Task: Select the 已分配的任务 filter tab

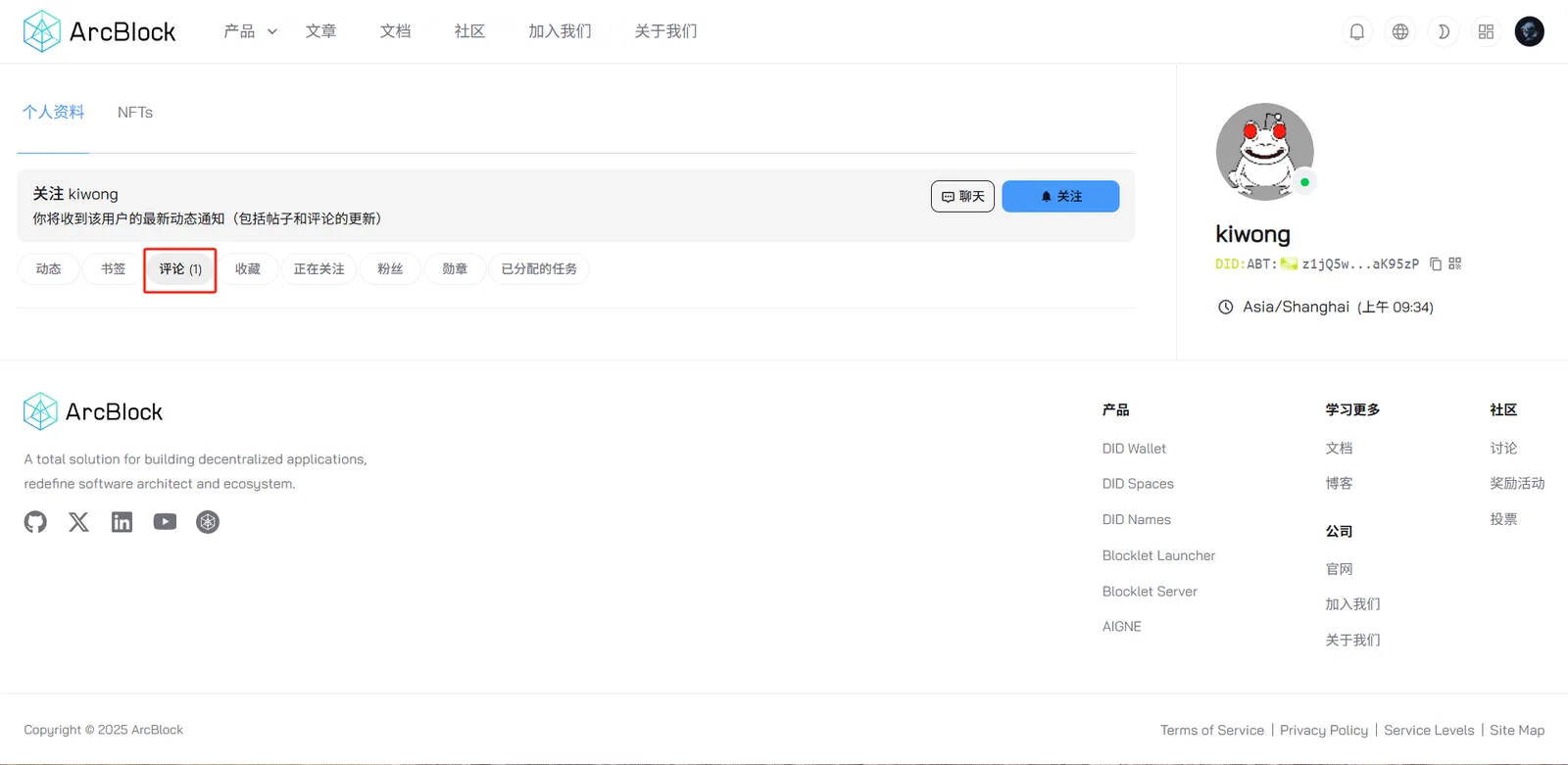Action: coord(539,268)
